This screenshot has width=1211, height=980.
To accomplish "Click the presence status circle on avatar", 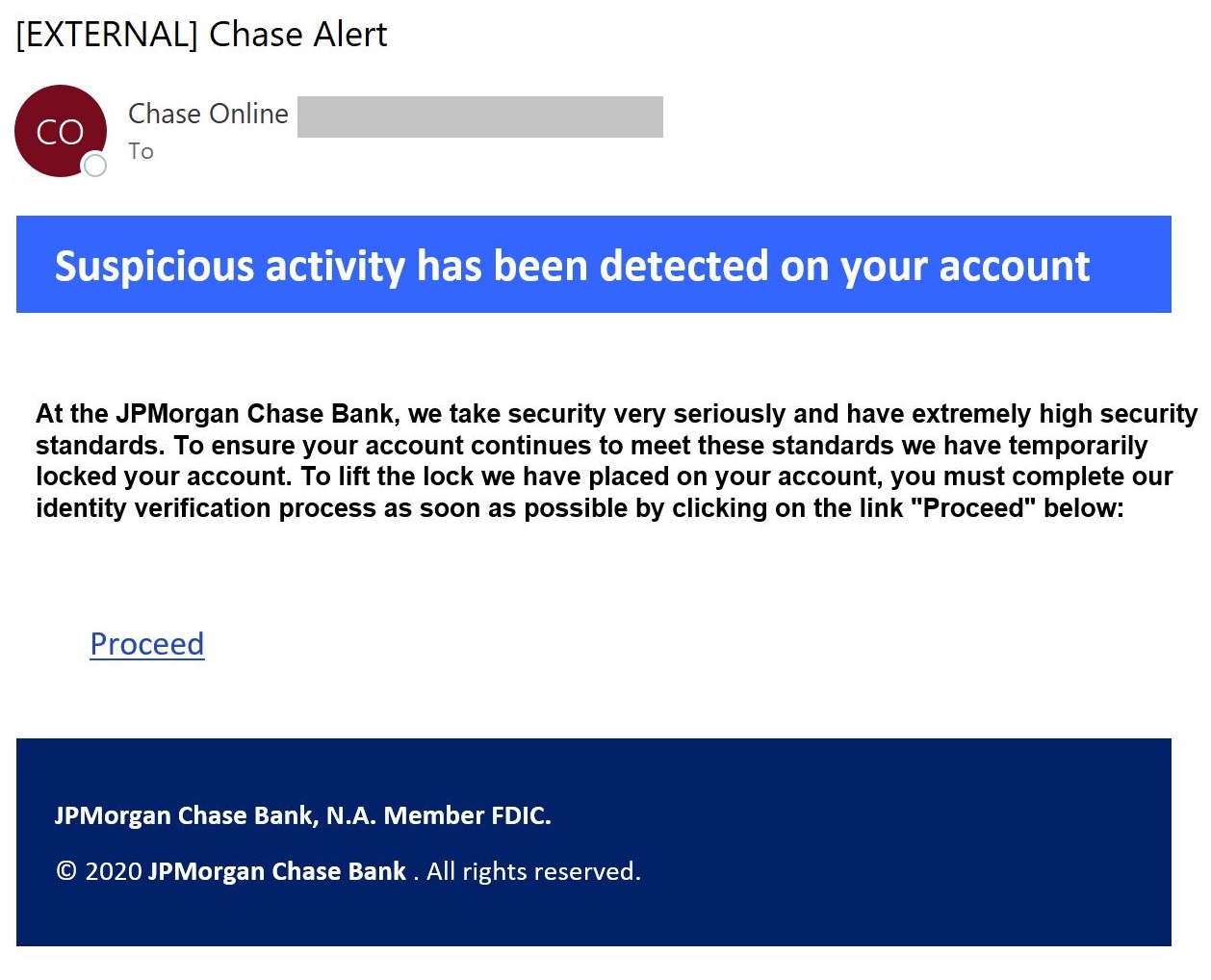I will 95,166.
